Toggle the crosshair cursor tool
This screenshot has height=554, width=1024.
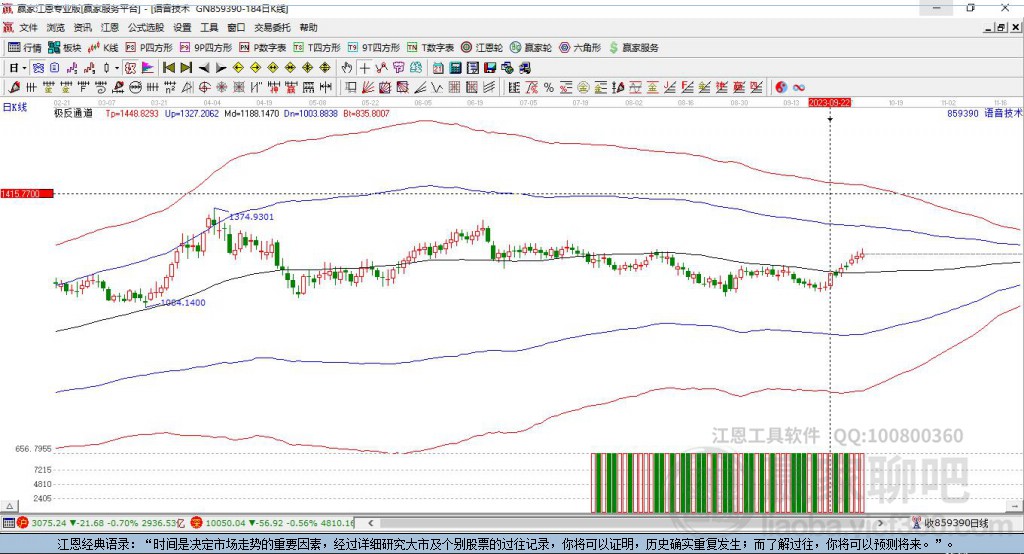coord(364,68)
